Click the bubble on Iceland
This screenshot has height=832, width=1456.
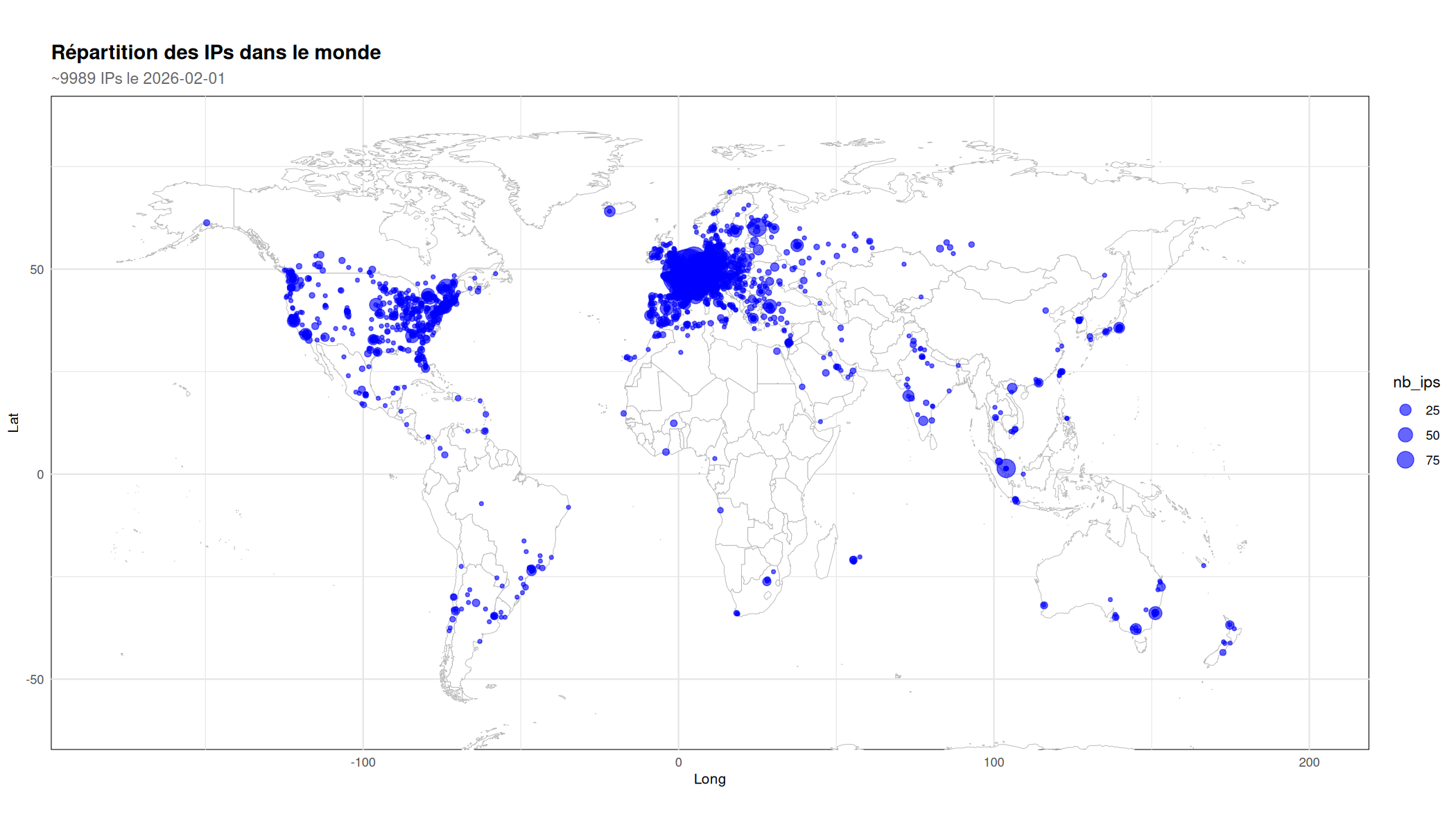tap(609, 211)
